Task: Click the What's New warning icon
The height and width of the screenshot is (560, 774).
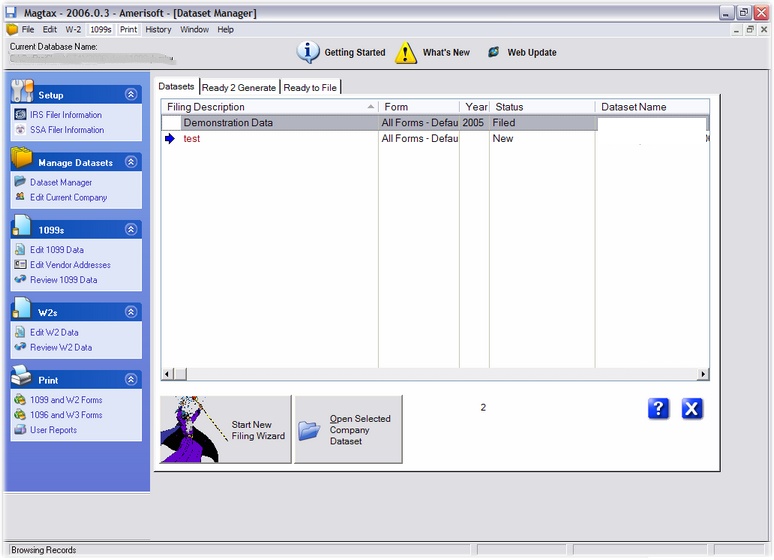Action: (405, 53)
